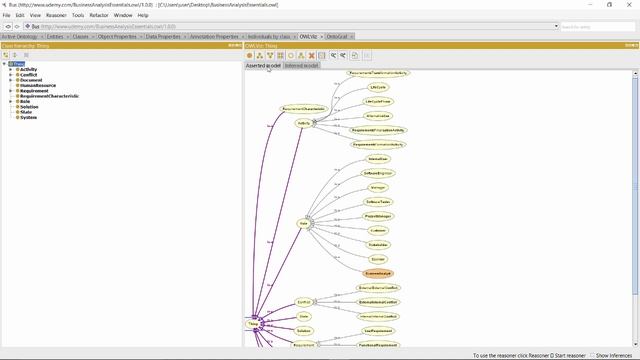Viewport: 640px width, 360px height.
Task: Select HumanResource in class hierarchy
Action: click(x=38, y=86)
